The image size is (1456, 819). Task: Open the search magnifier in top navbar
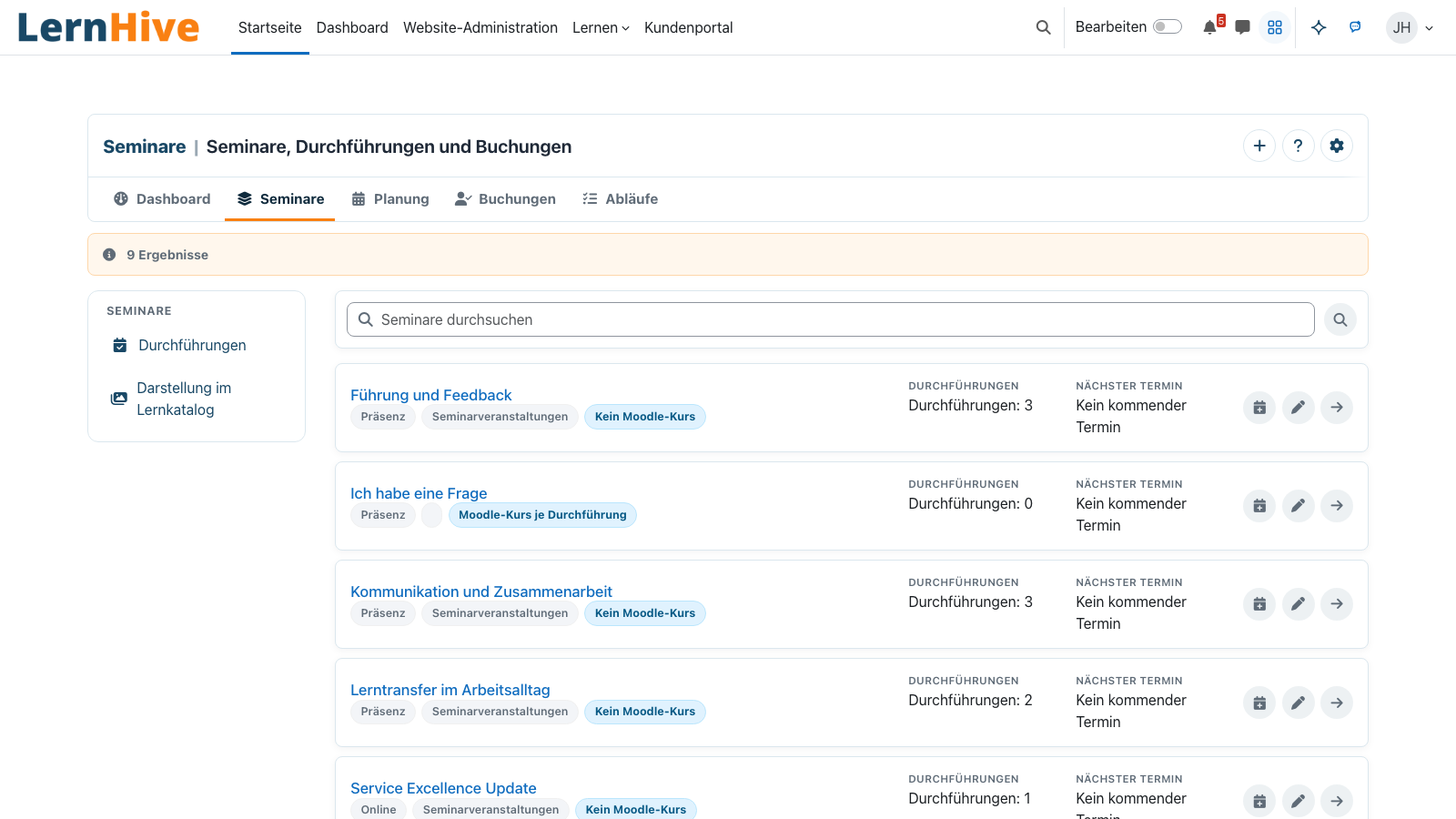(1044, 27)
